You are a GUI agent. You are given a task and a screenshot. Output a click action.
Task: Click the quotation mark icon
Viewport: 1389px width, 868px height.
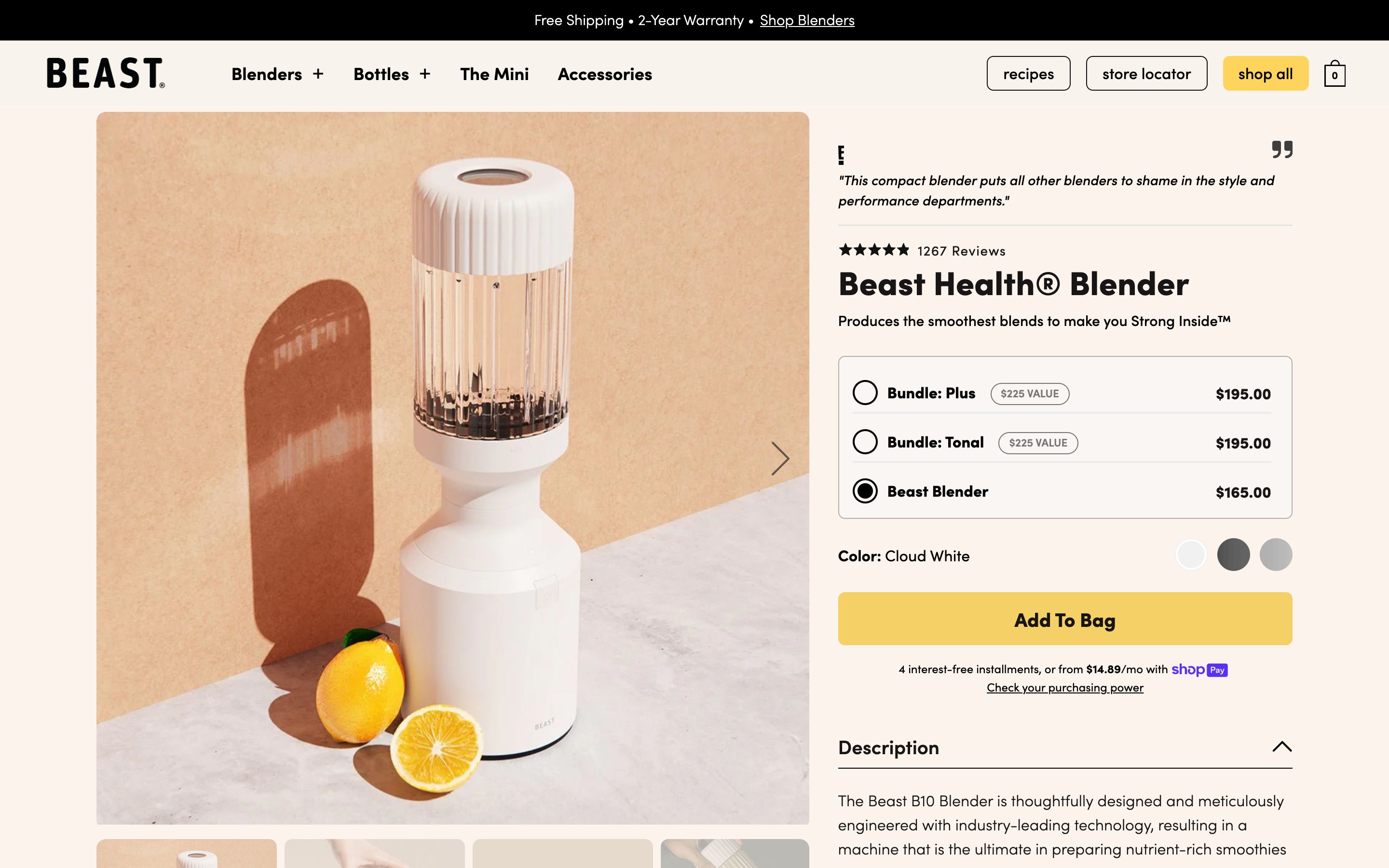(1281, 149)
